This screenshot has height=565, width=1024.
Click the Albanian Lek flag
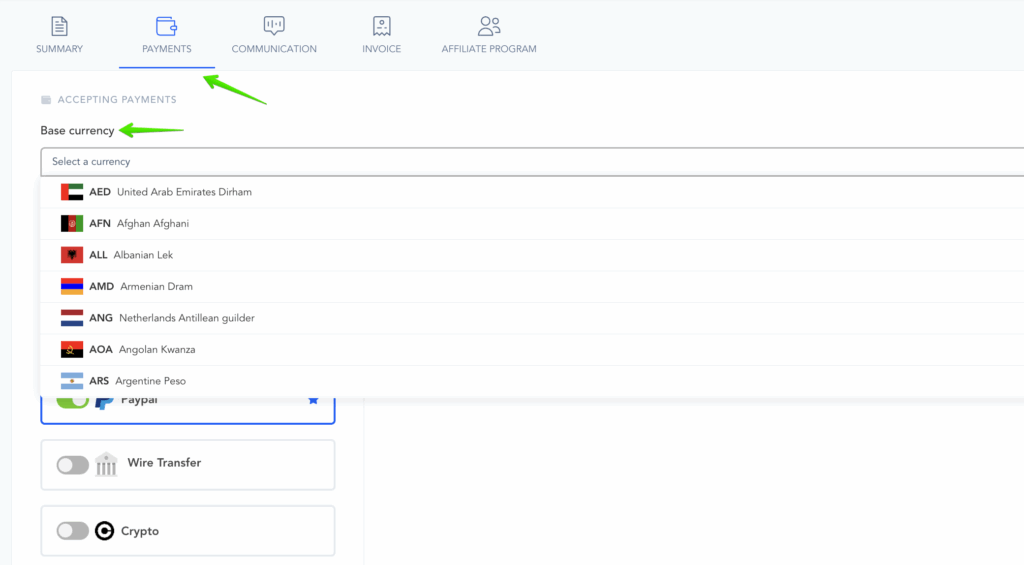click(x=72, y=255)
